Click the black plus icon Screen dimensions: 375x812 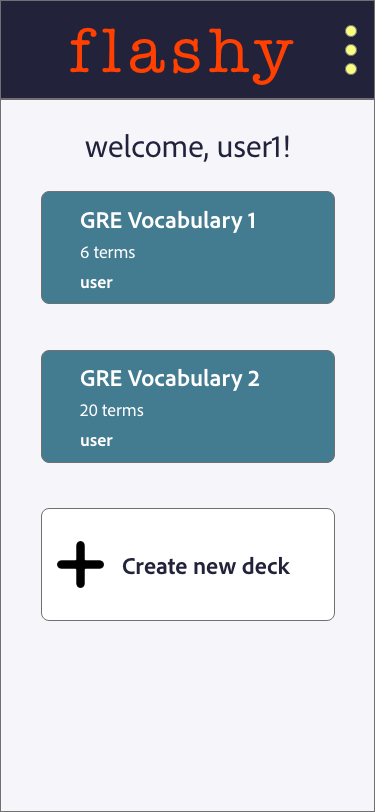(80, 564)
